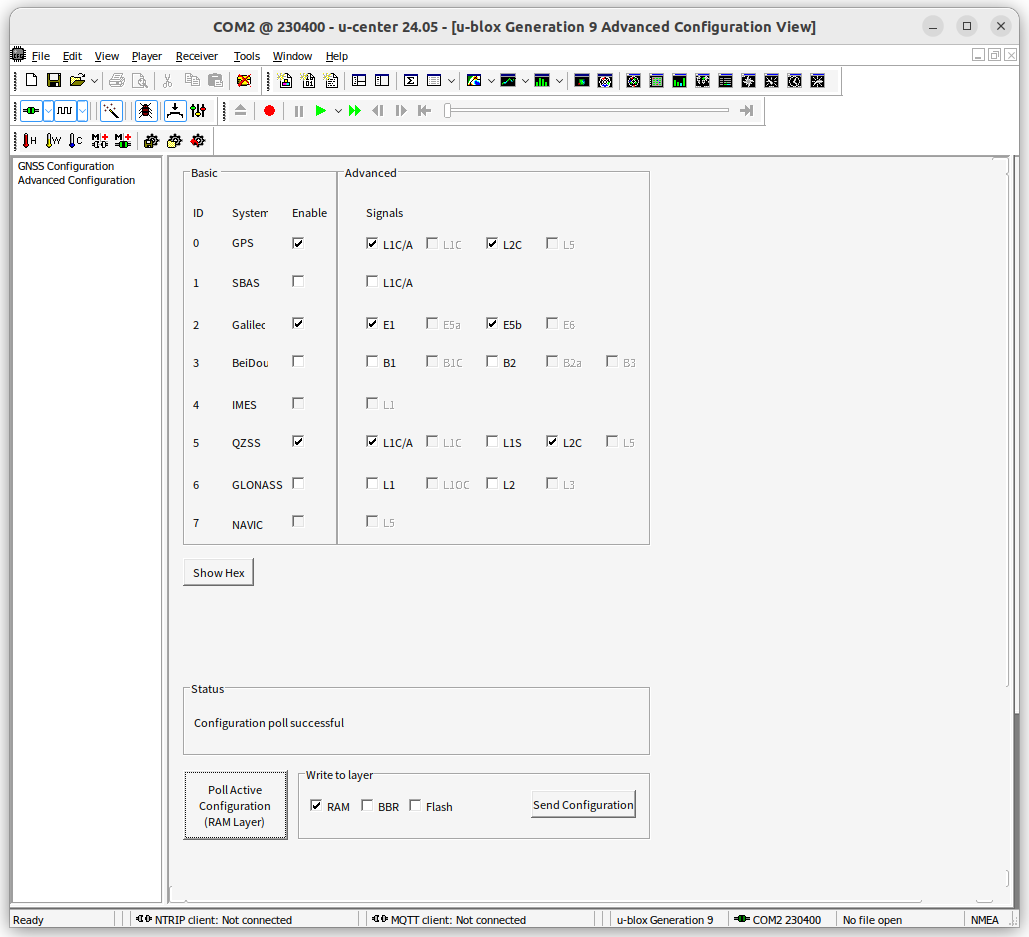Uncheck the RAM write layer checkbox
The width and height of the screenshot is (1029, 937).
pos(316,805)
